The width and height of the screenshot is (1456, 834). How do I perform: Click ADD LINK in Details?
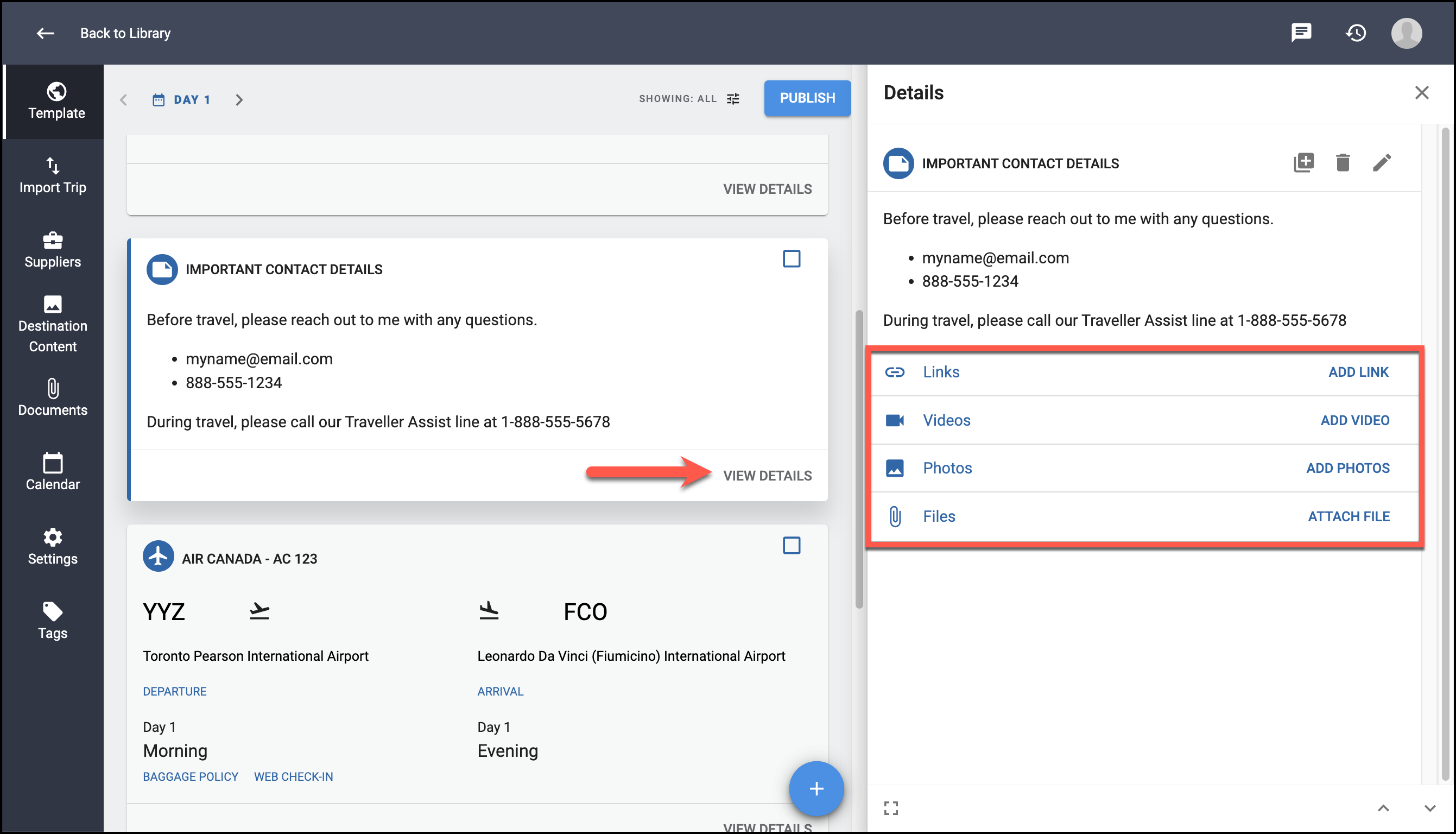click(x=1358, y=372)
